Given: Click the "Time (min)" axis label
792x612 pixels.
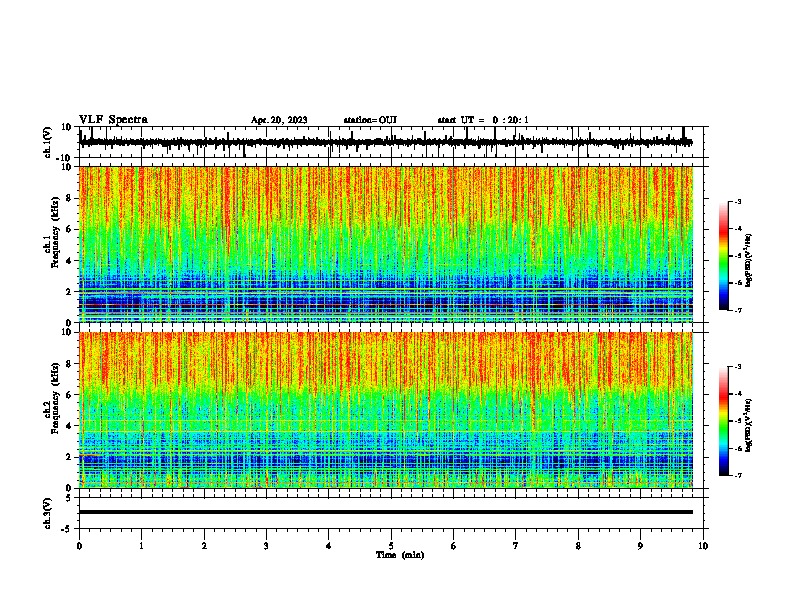Looking at the screenshot, I should tap(400, 555).
